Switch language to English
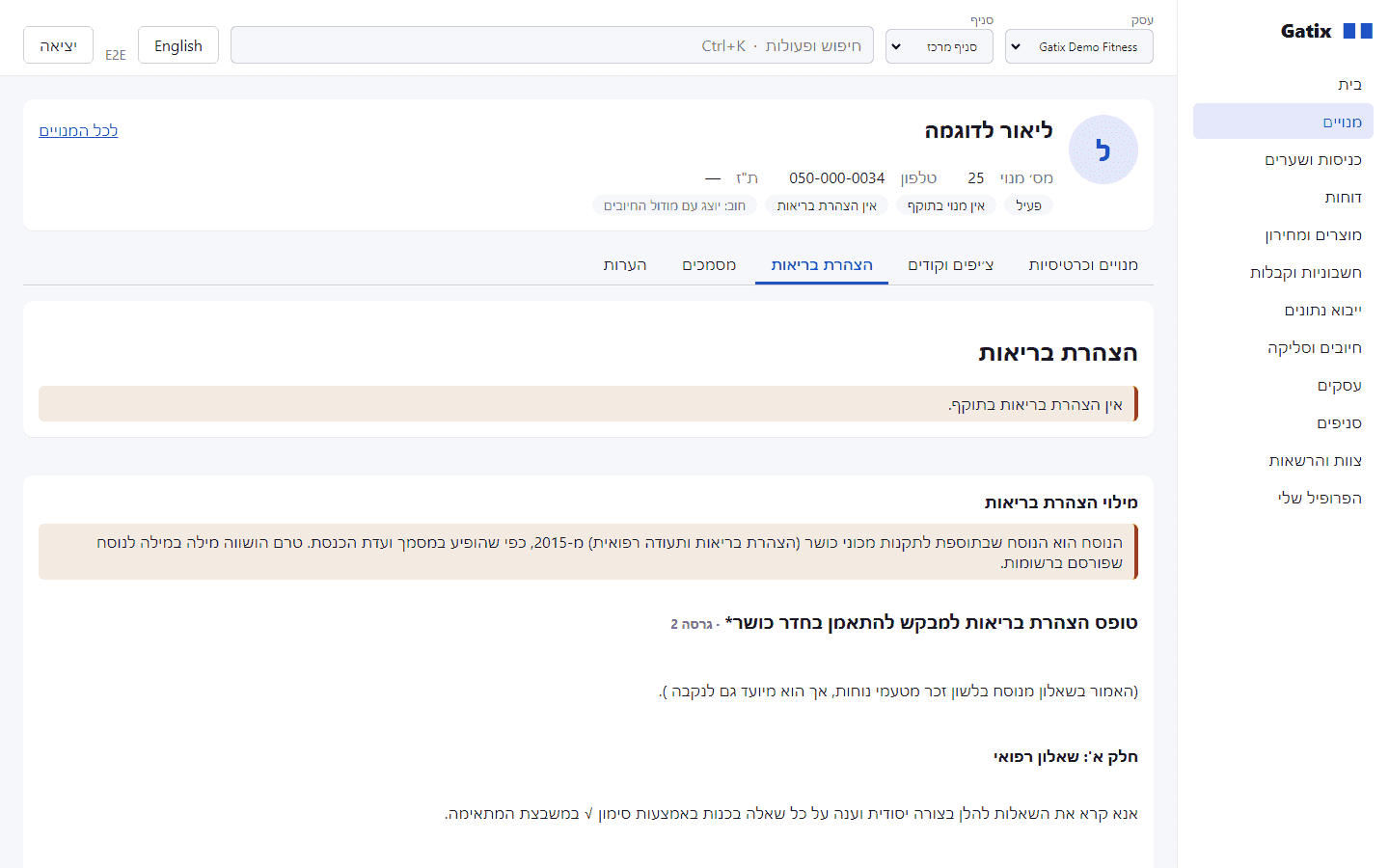Image resolution: width=1389 pixels, height=868 pixels. click(178, 45)
